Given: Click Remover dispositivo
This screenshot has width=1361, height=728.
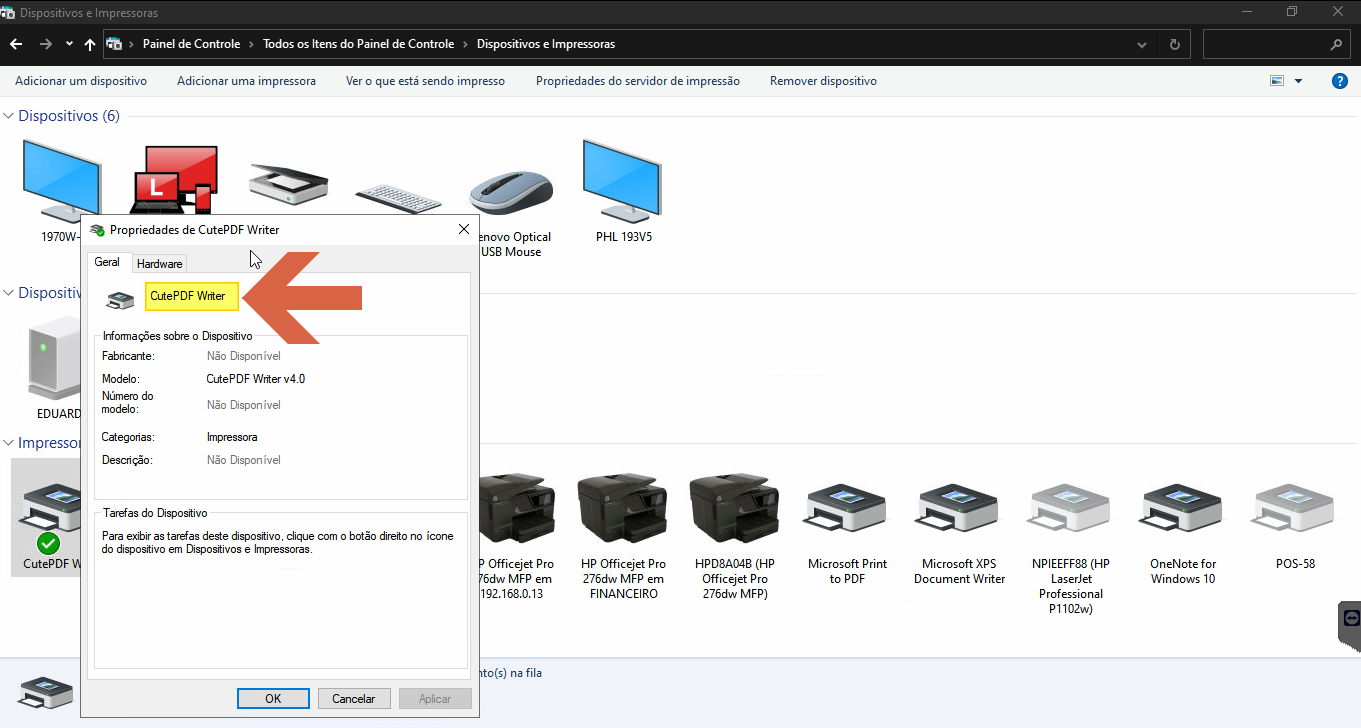Looking at the screenshot, I should point(823,81).
